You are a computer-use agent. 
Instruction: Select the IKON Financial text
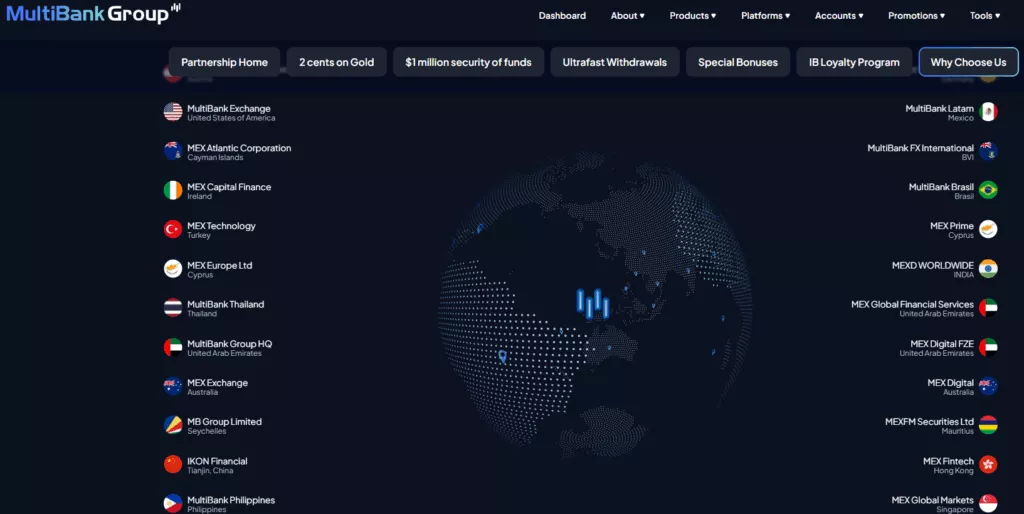coord(217,461)
